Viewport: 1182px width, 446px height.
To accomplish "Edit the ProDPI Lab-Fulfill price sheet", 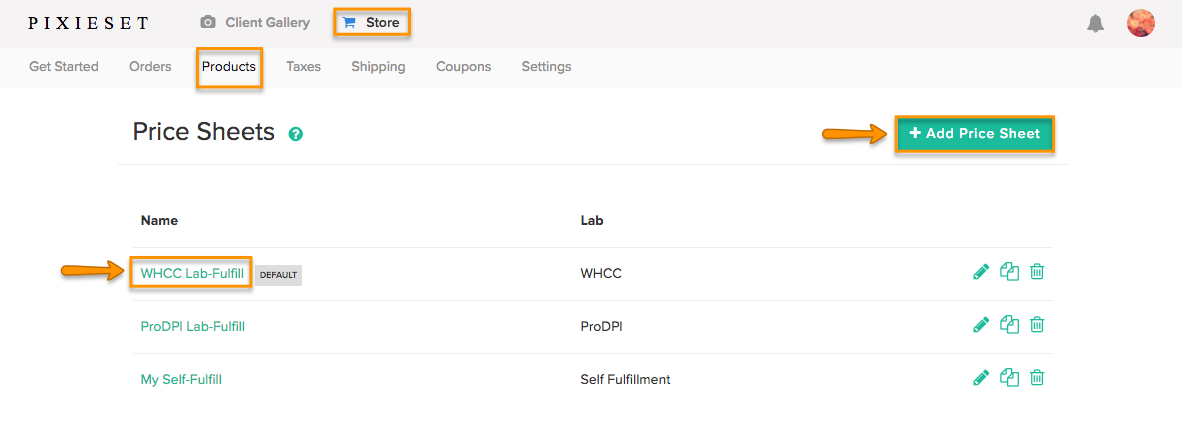I will point(980,325).
